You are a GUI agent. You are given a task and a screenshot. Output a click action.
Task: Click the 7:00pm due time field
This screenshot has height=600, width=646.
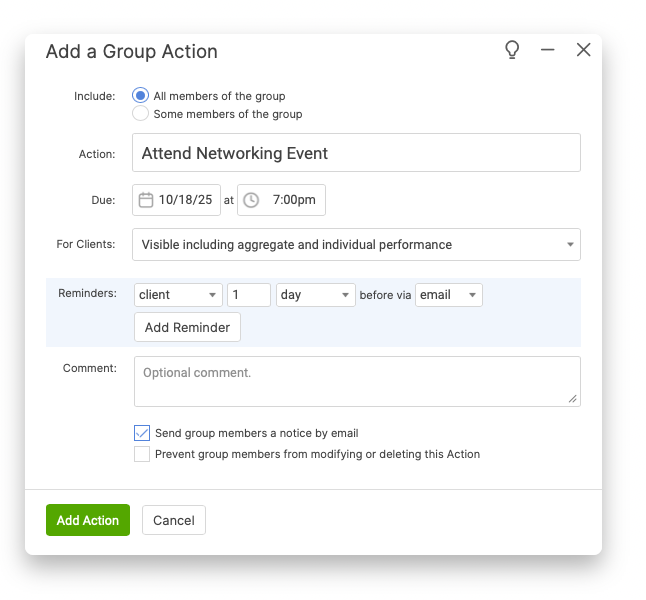coord(294,200)
